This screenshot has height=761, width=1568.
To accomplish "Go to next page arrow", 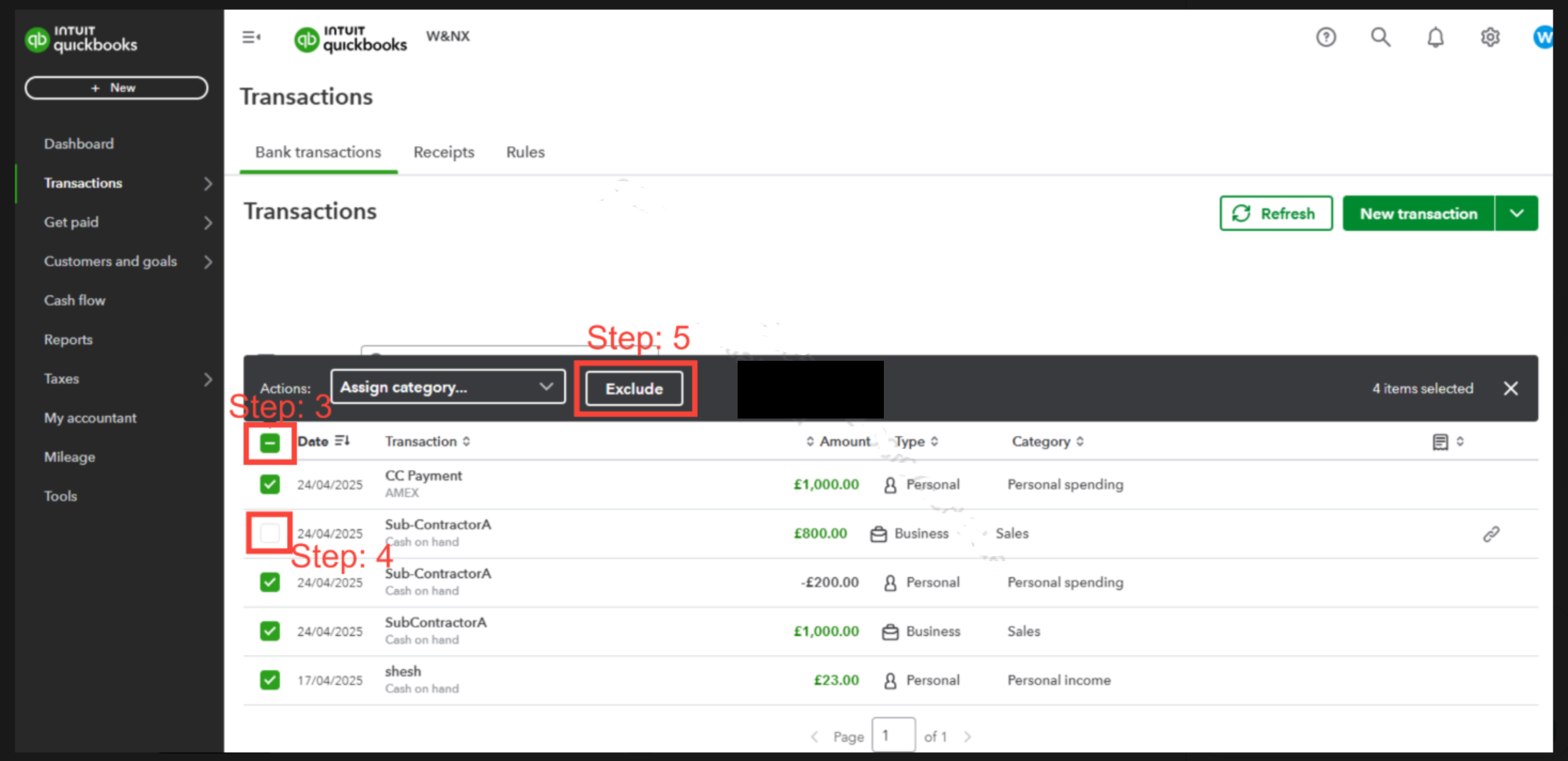I will point(967,737).
